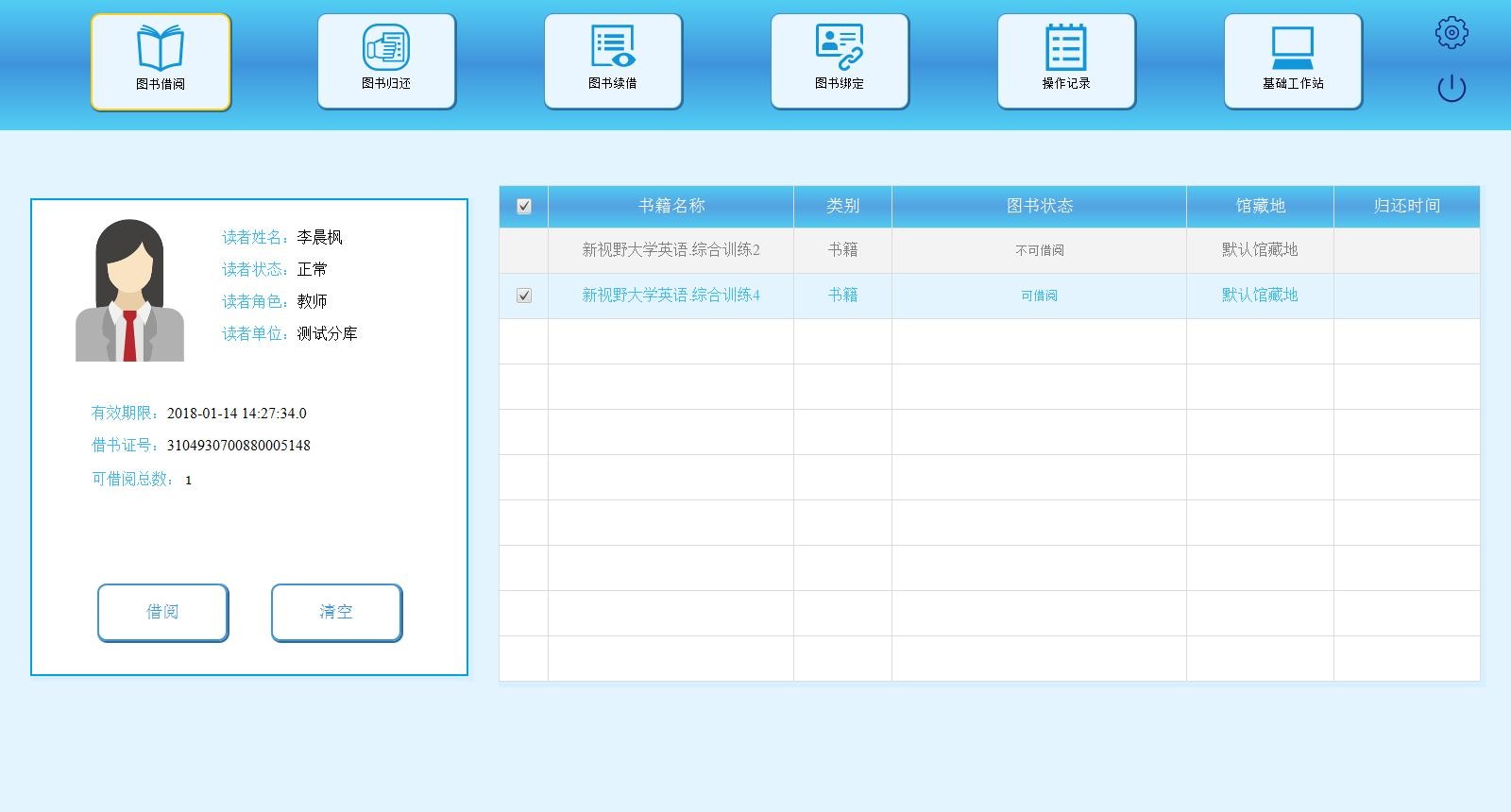
Task: Click the 归还时间 column header
Action: pyautogui.click(x=1406, y=206)
